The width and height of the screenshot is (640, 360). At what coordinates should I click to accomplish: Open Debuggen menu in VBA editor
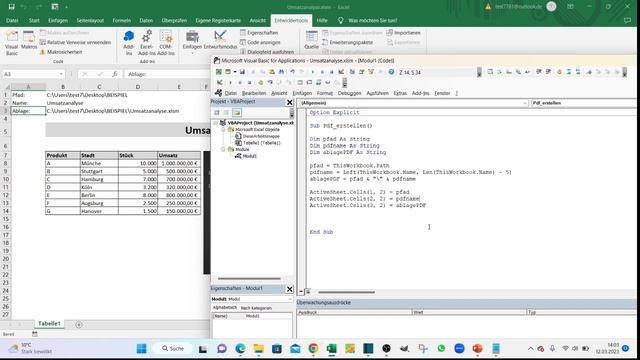pos(349,93)
